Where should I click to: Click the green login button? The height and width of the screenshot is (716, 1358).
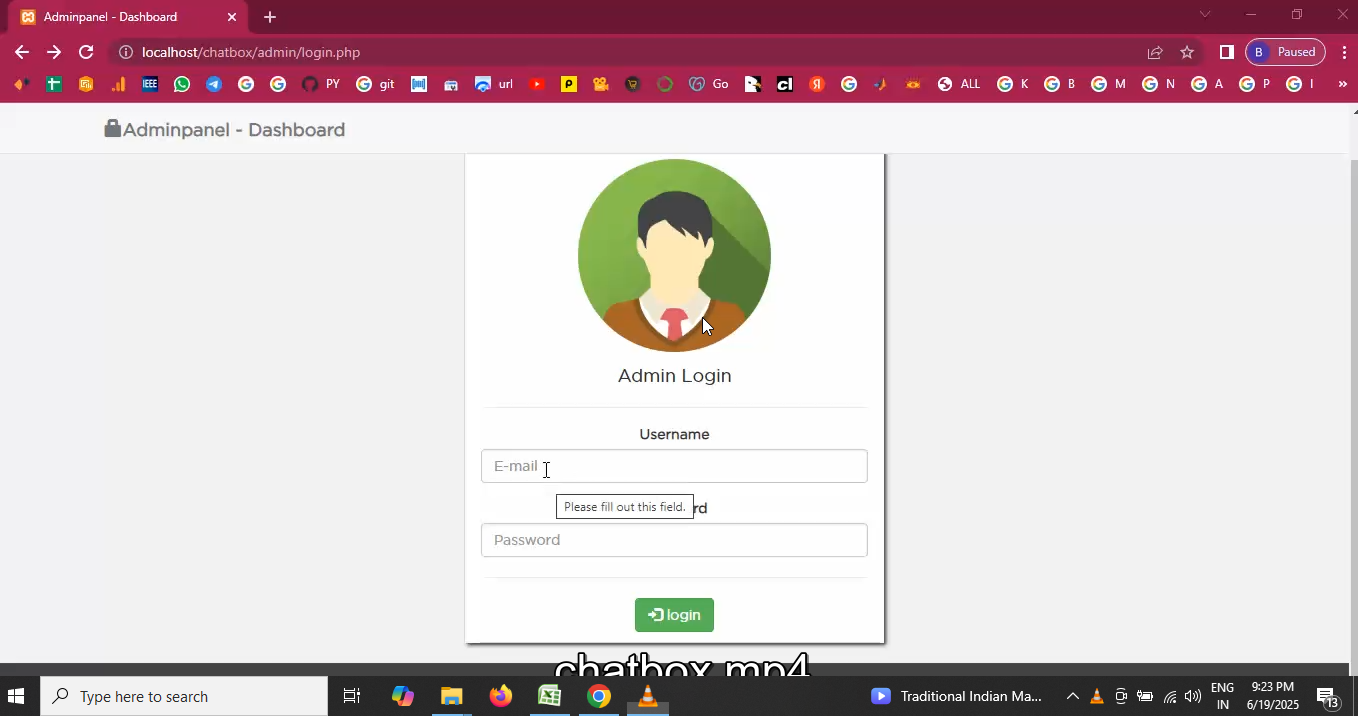pos(674,615)
